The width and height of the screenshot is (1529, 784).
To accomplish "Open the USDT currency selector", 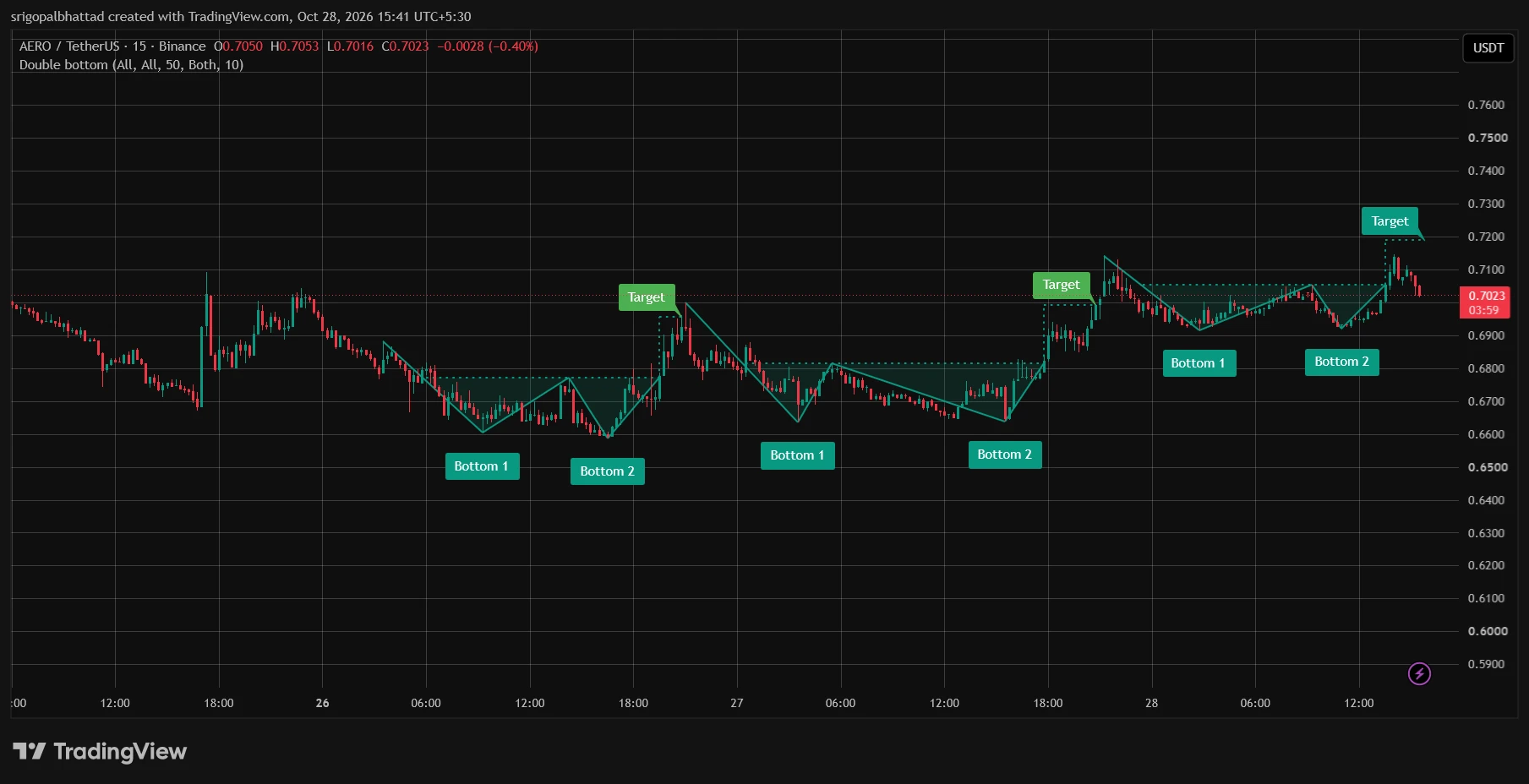I will point(1488,48).
